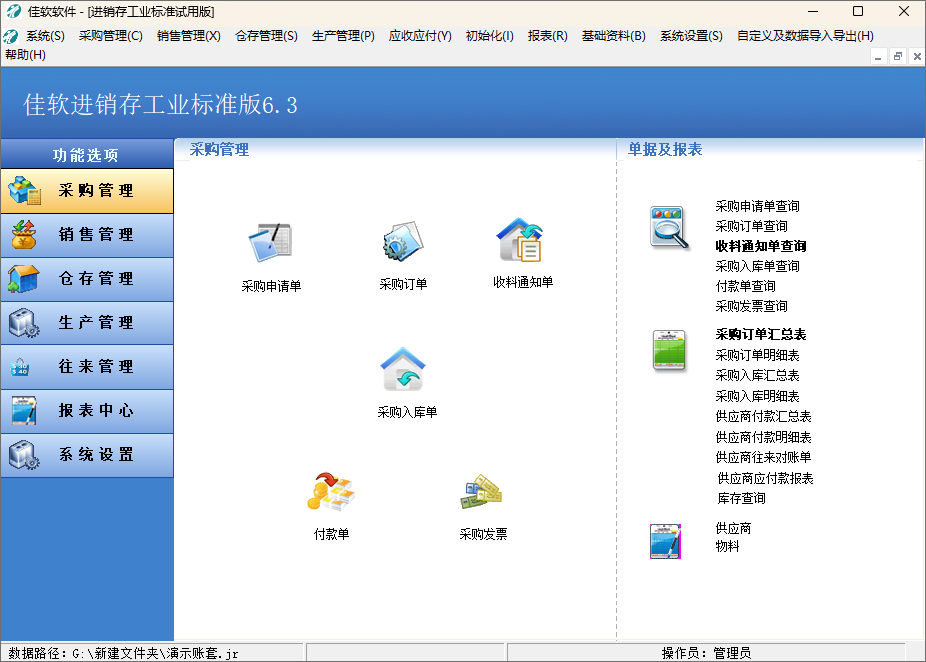Click the 生产管理 gear icon

(x=24, y=323)
